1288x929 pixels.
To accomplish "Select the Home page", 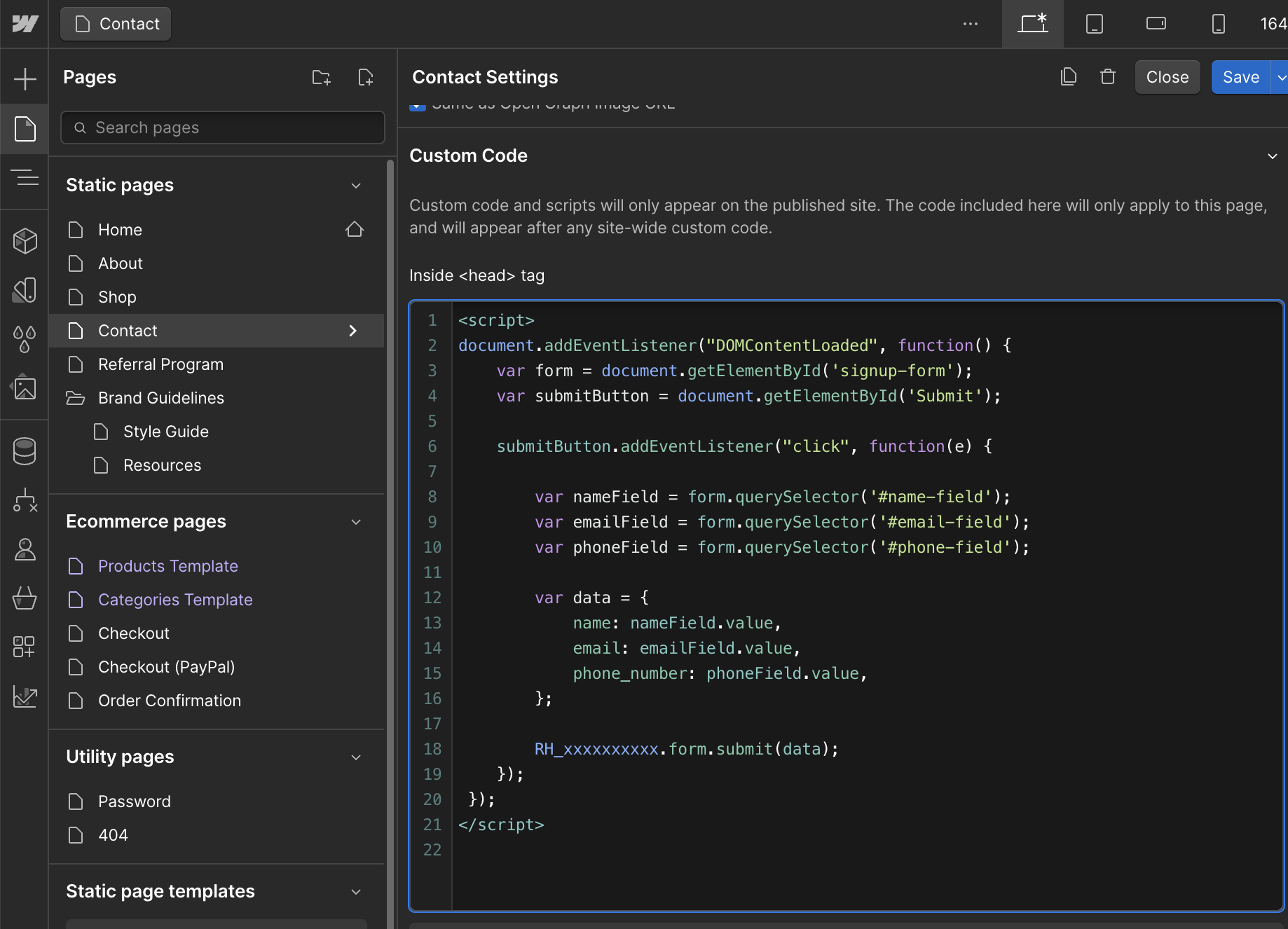I will (x=217, y=230).
